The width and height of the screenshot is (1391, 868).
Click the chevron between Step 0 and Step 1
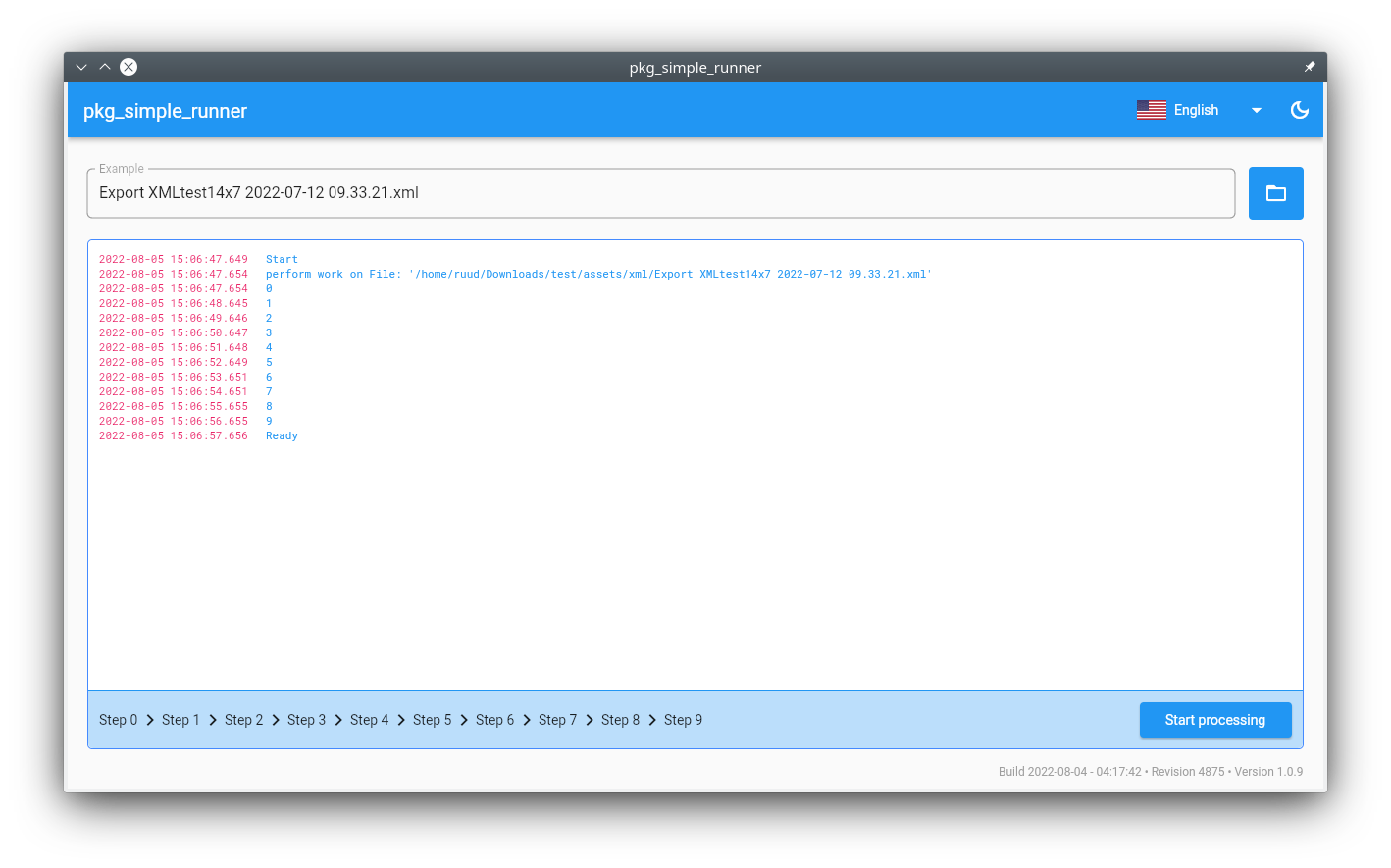tap(150, 720)
